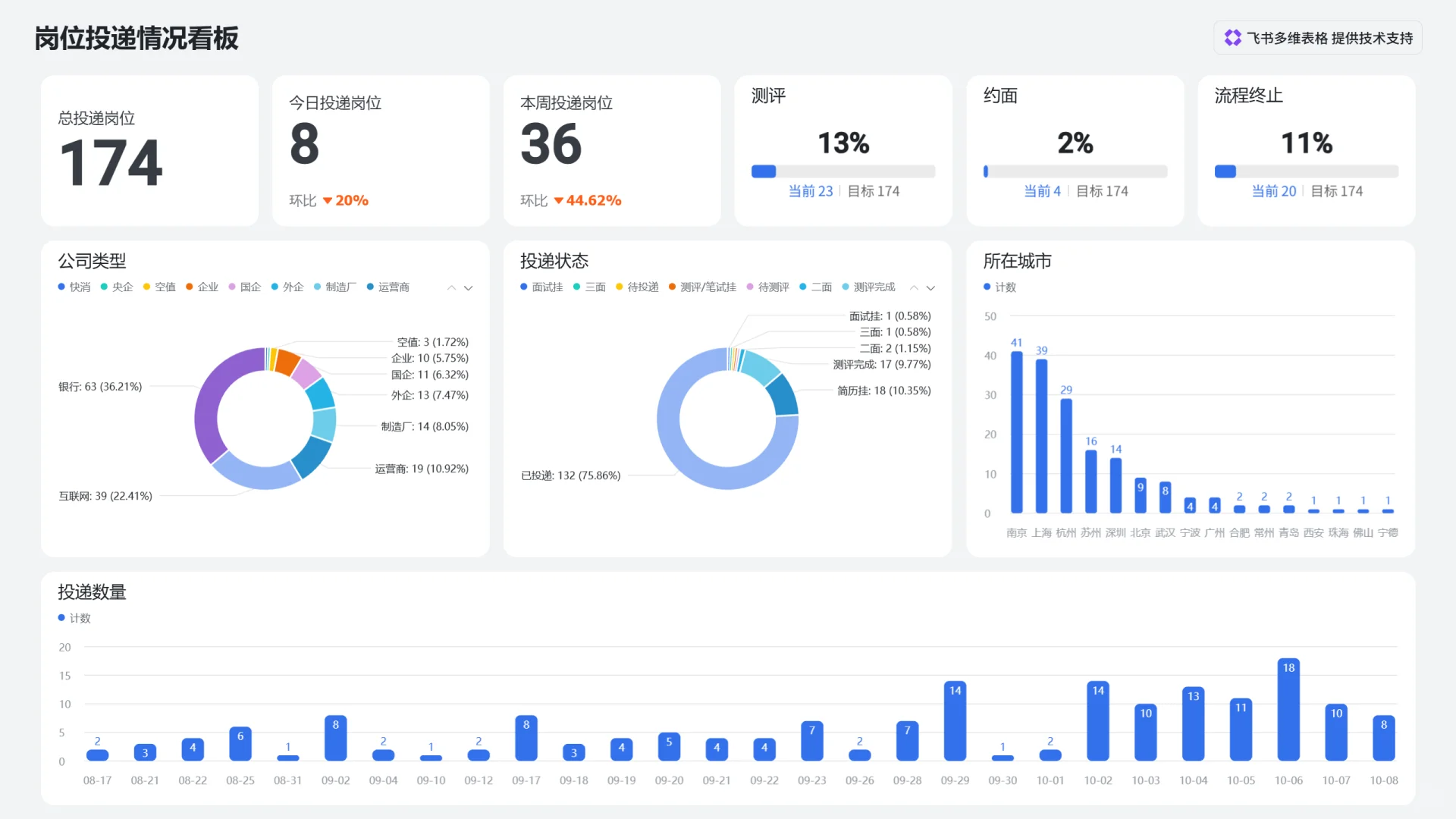Click the down arrow beside 44.62%
Screen dimensions: 1456x819
coord(559,201)
